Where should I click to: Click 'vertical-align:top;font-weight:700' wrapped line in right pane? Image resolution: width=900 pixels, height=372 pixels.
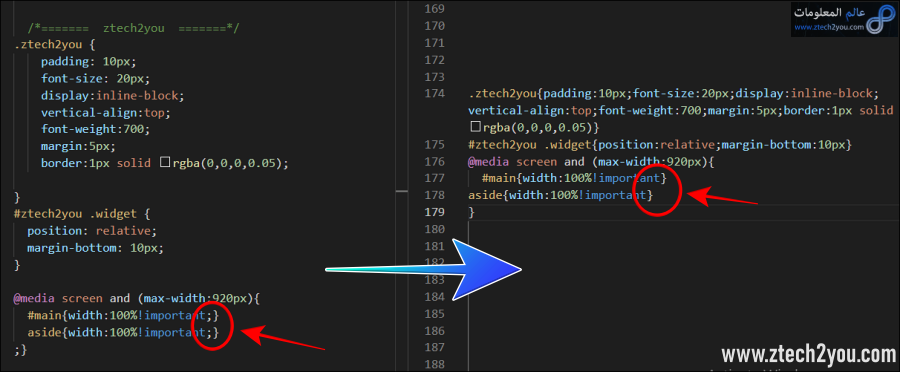pyautogui.click(x=681, y=110)
